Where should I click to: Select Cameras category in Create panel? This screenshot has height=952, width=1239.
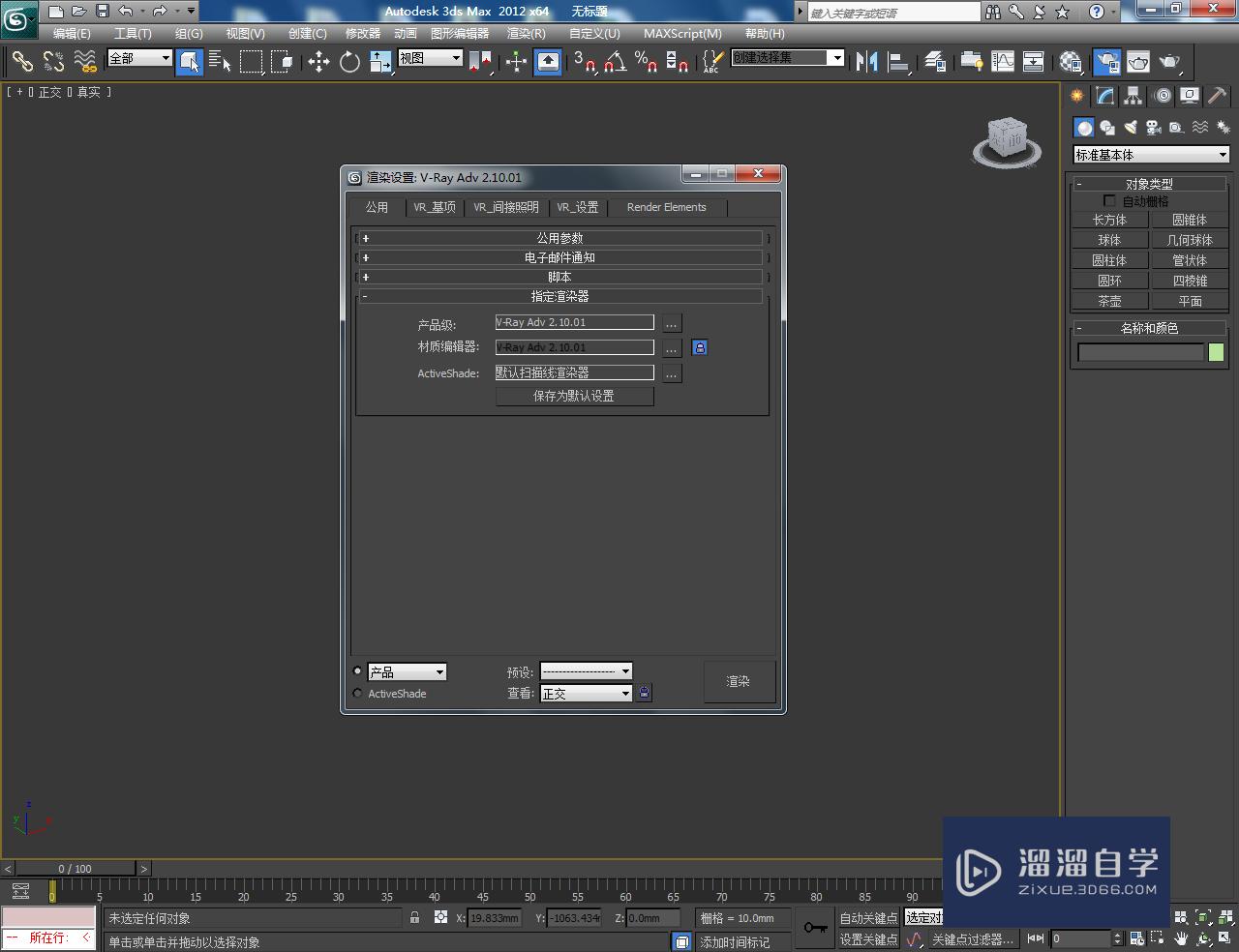point(1153,128)
